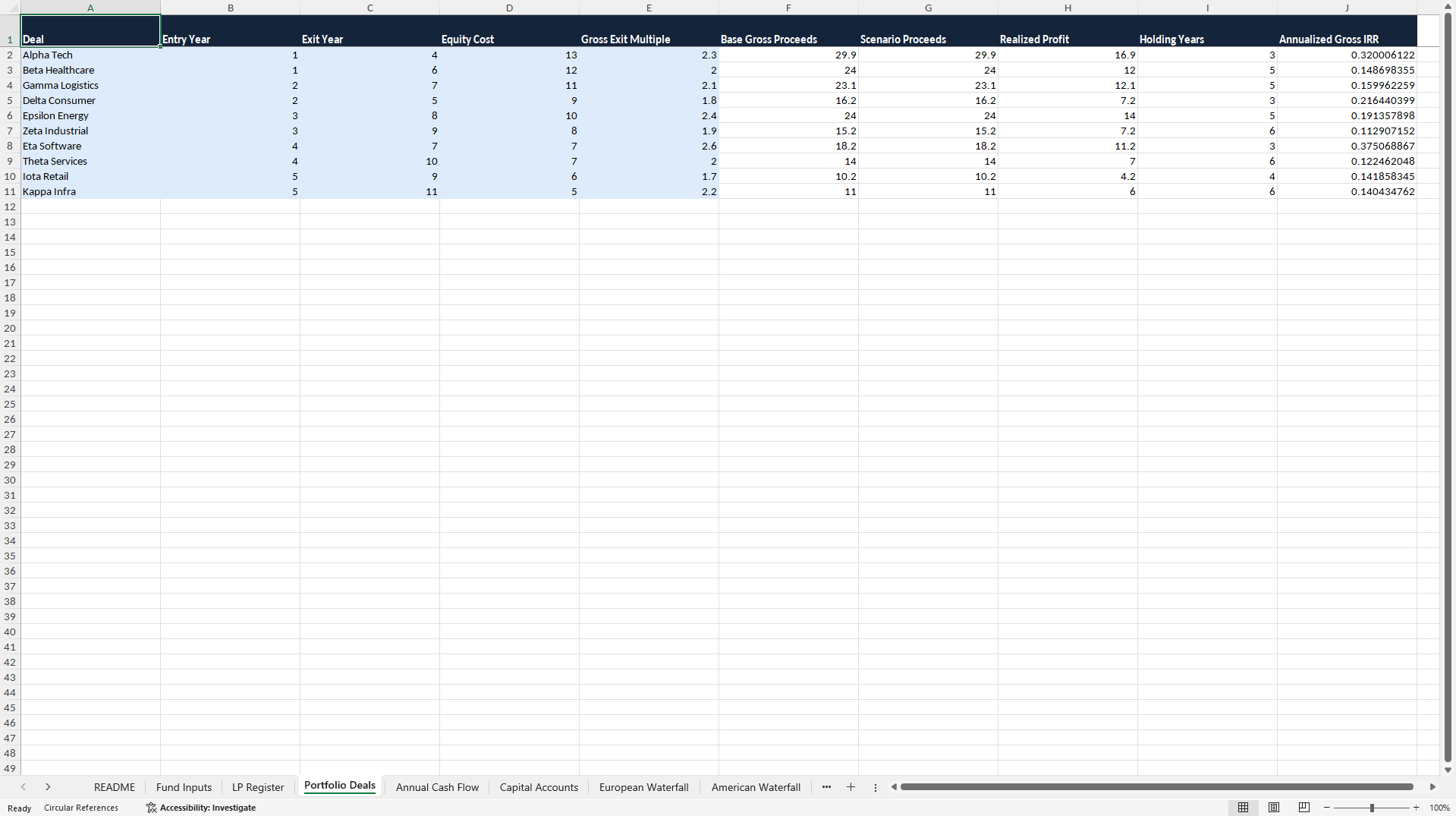Add a new sheet with the plus icon

pos(851,787)
